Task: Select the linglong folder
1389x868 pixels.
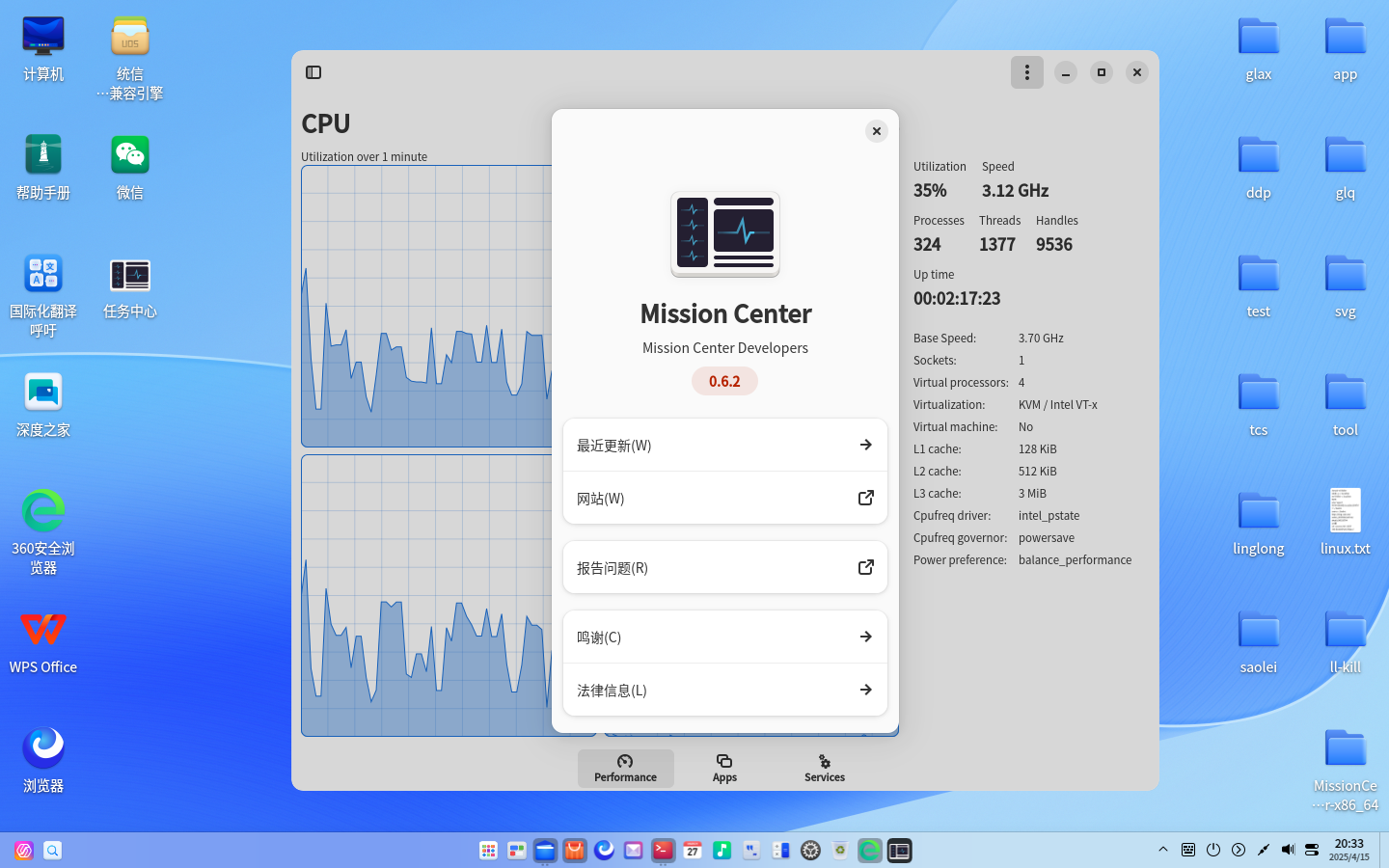Action: coord(1259,524)
